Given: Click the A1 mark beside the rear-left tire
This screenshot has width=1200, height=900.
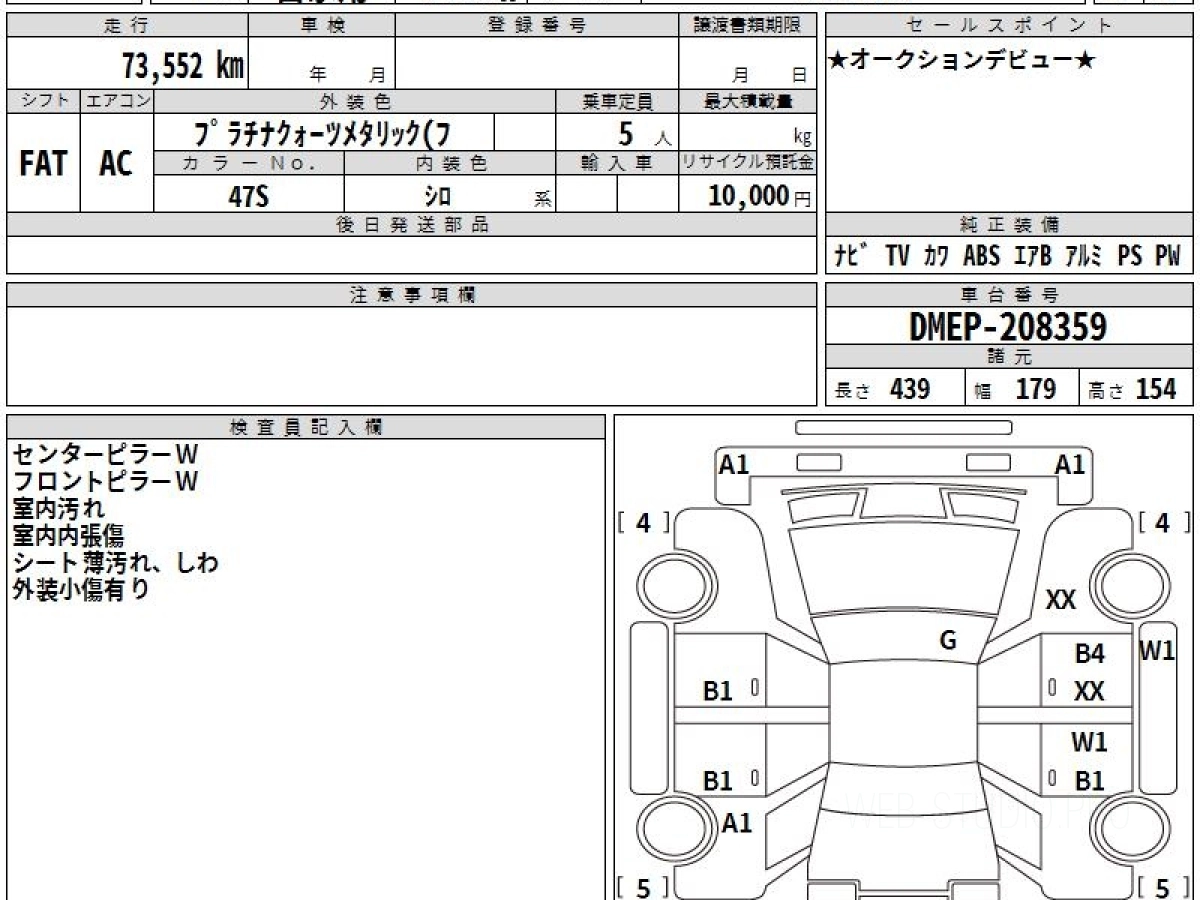Looking at the screenshot, I should click(737, 823).
